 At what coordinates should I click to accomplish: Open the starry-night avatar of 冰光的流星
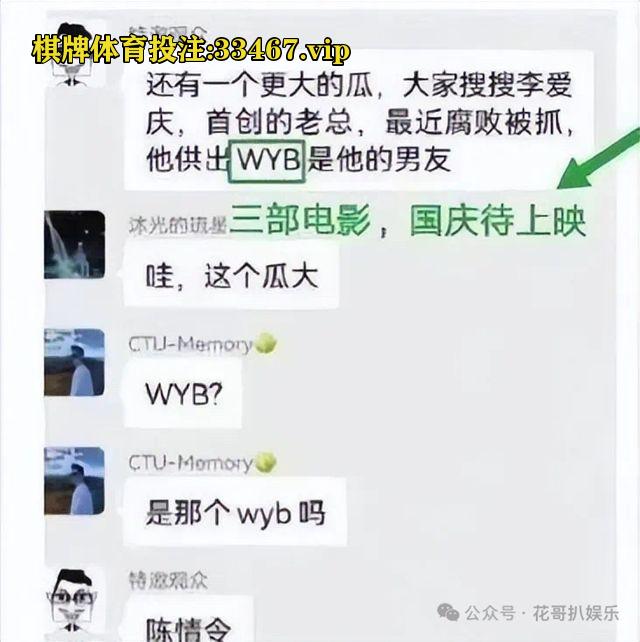(x=74, y=245)
